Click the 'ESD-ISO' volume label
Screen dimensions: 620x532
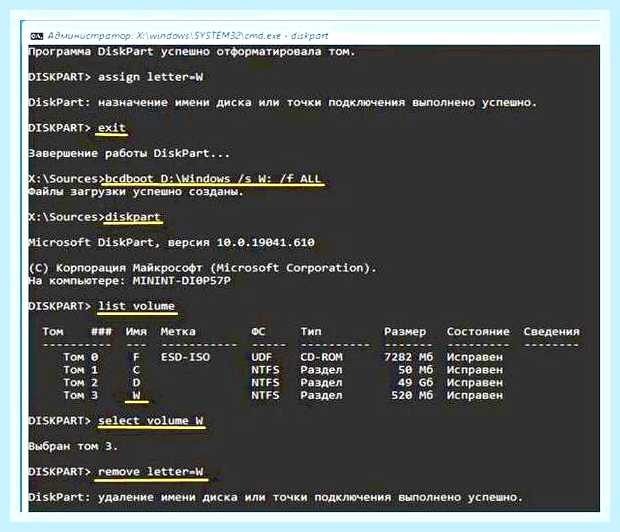pos(185,357)
